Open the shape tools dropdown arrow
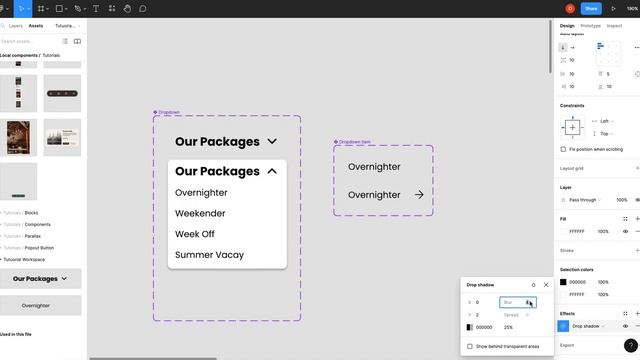The width and height of the screenshot is (640, 360). coord(66,9)
